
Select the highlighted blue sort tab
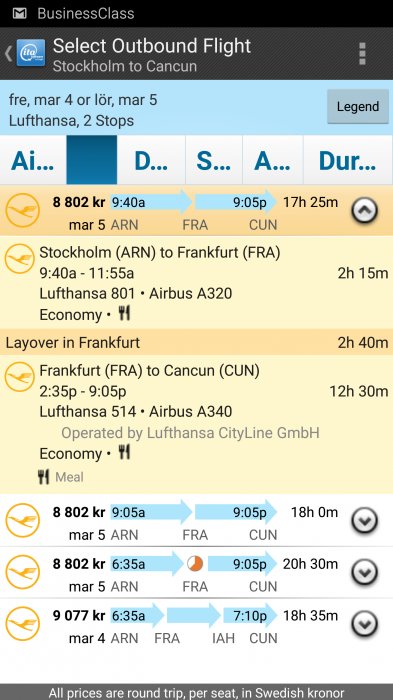[92, 160]
